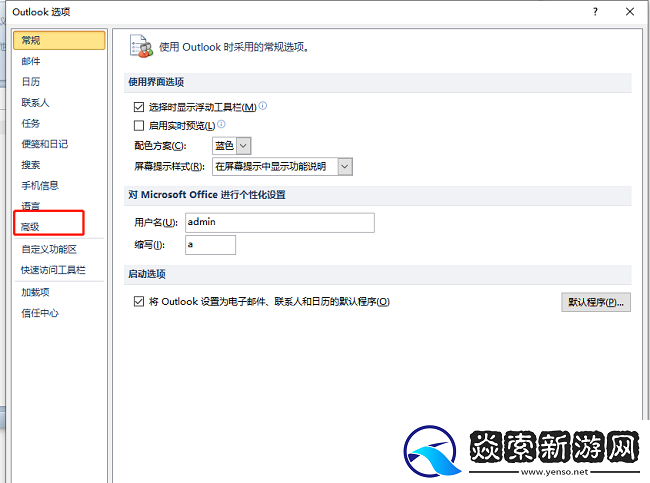Click the 默认程序 button
Viewport: 650px width, 483px height.
596,302
